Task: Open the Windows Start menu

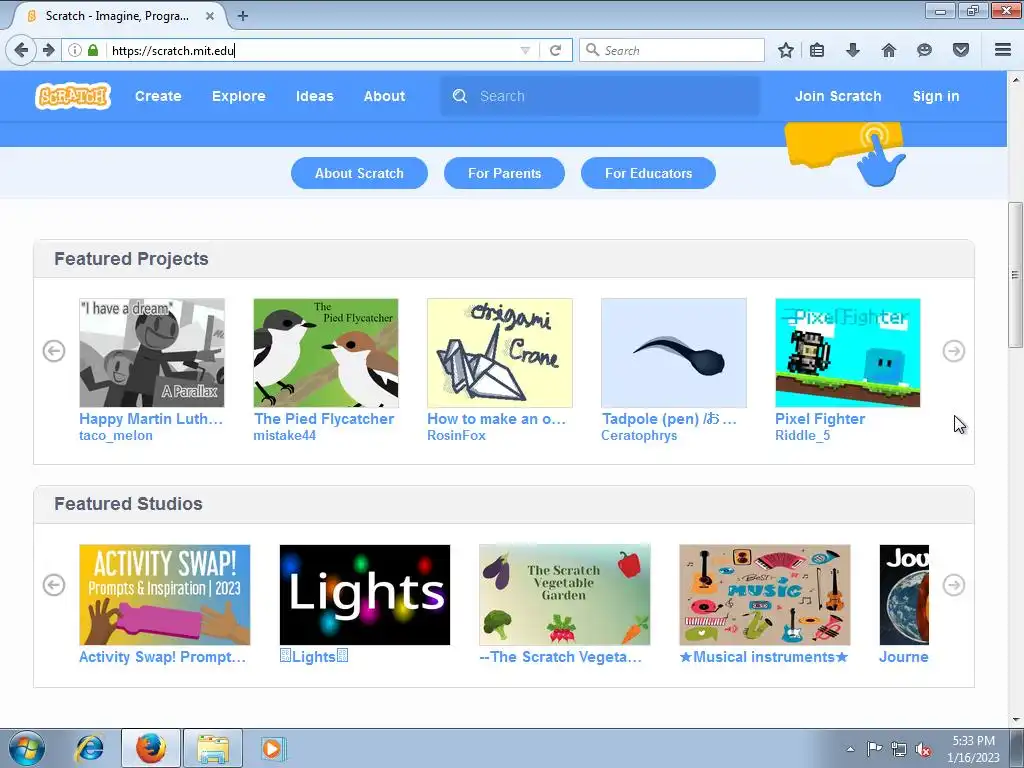Action: pos(27,748)
